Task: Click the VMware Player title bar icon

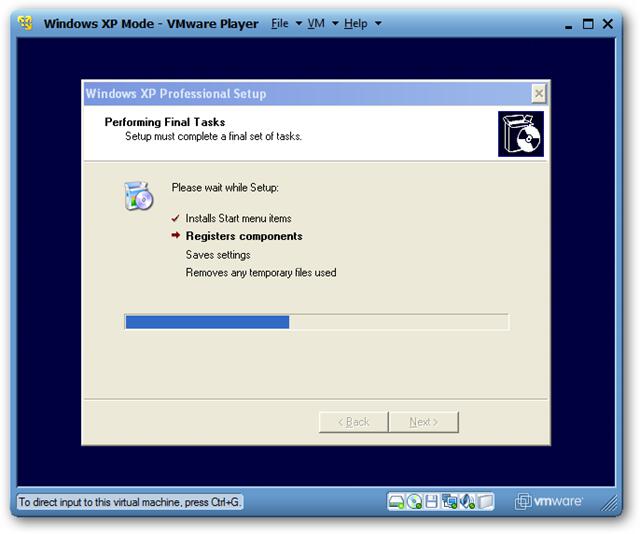Action: [x=25, y=23]
